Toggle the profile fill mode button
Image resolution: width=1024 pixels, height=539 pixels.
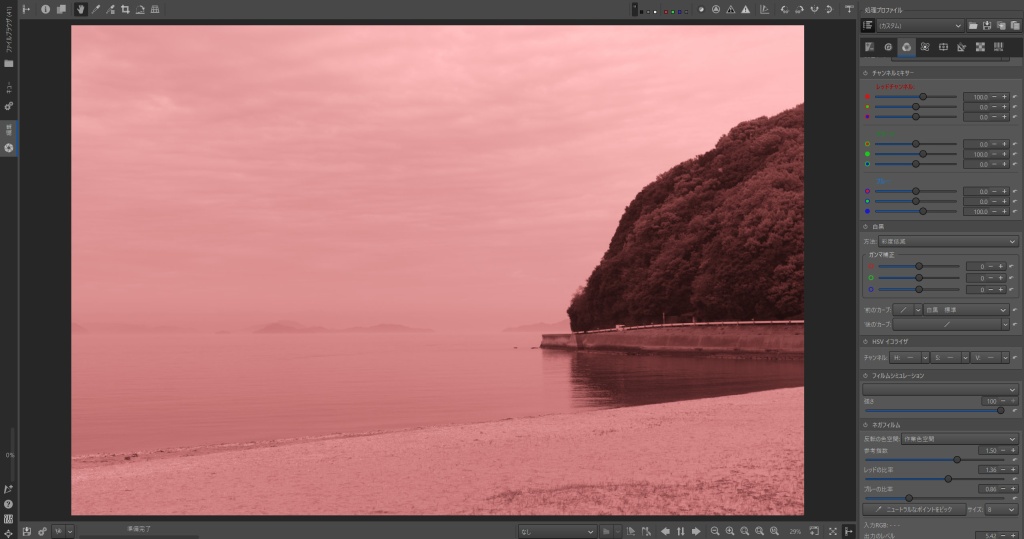[x=868, y=25]
